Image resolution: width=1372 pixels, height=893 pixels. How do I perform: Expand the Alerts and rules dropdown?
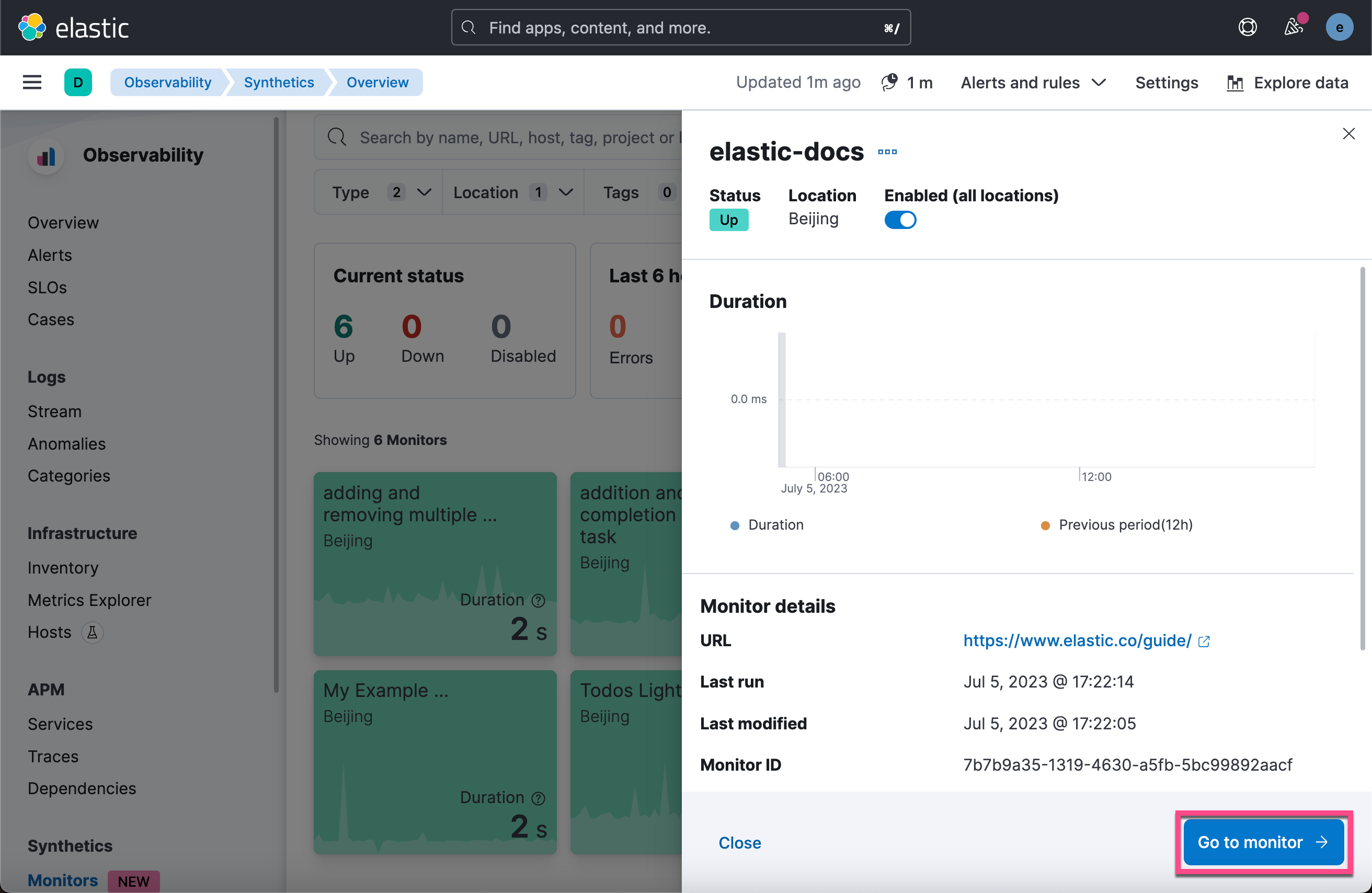(1033, 83)
